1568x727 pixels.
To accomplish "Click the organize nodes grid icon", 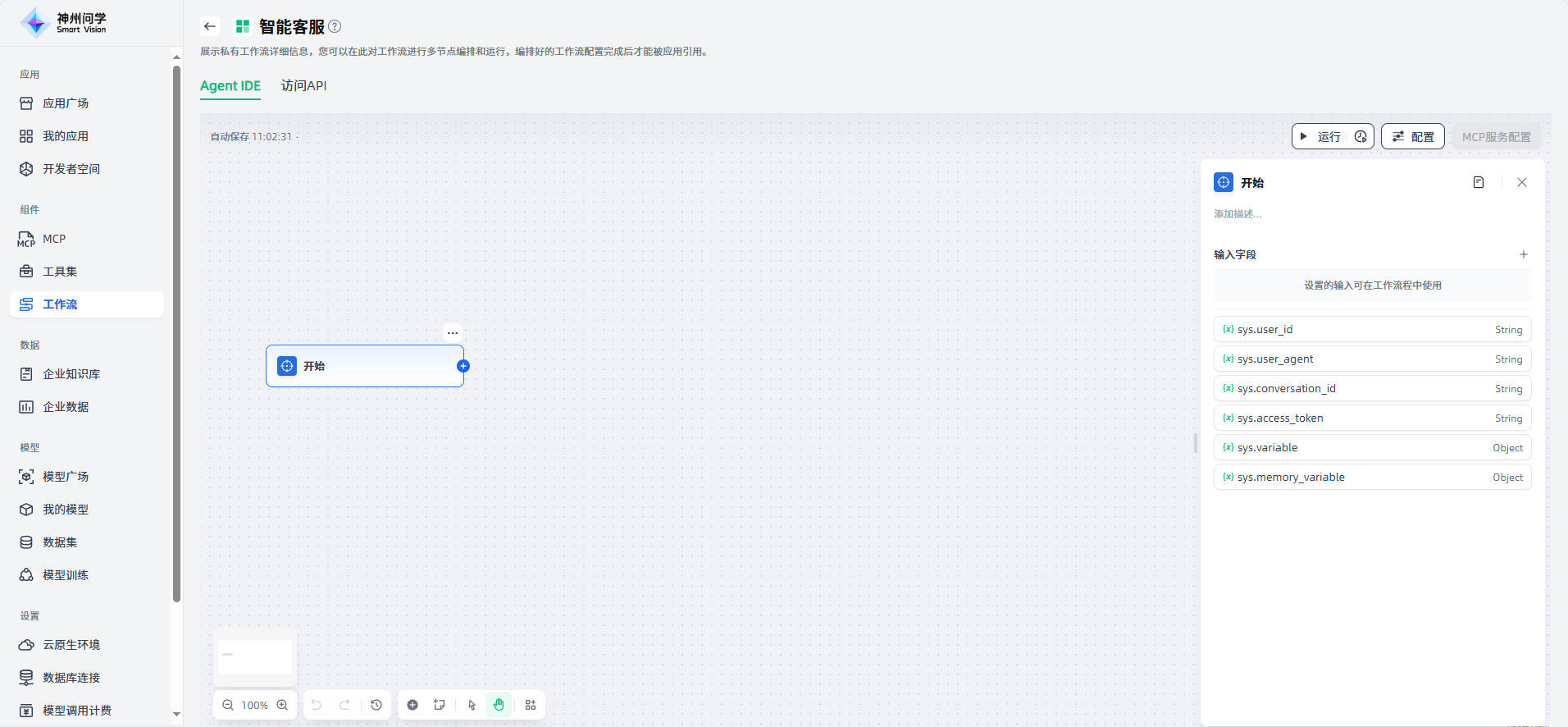I will (531, 705).
